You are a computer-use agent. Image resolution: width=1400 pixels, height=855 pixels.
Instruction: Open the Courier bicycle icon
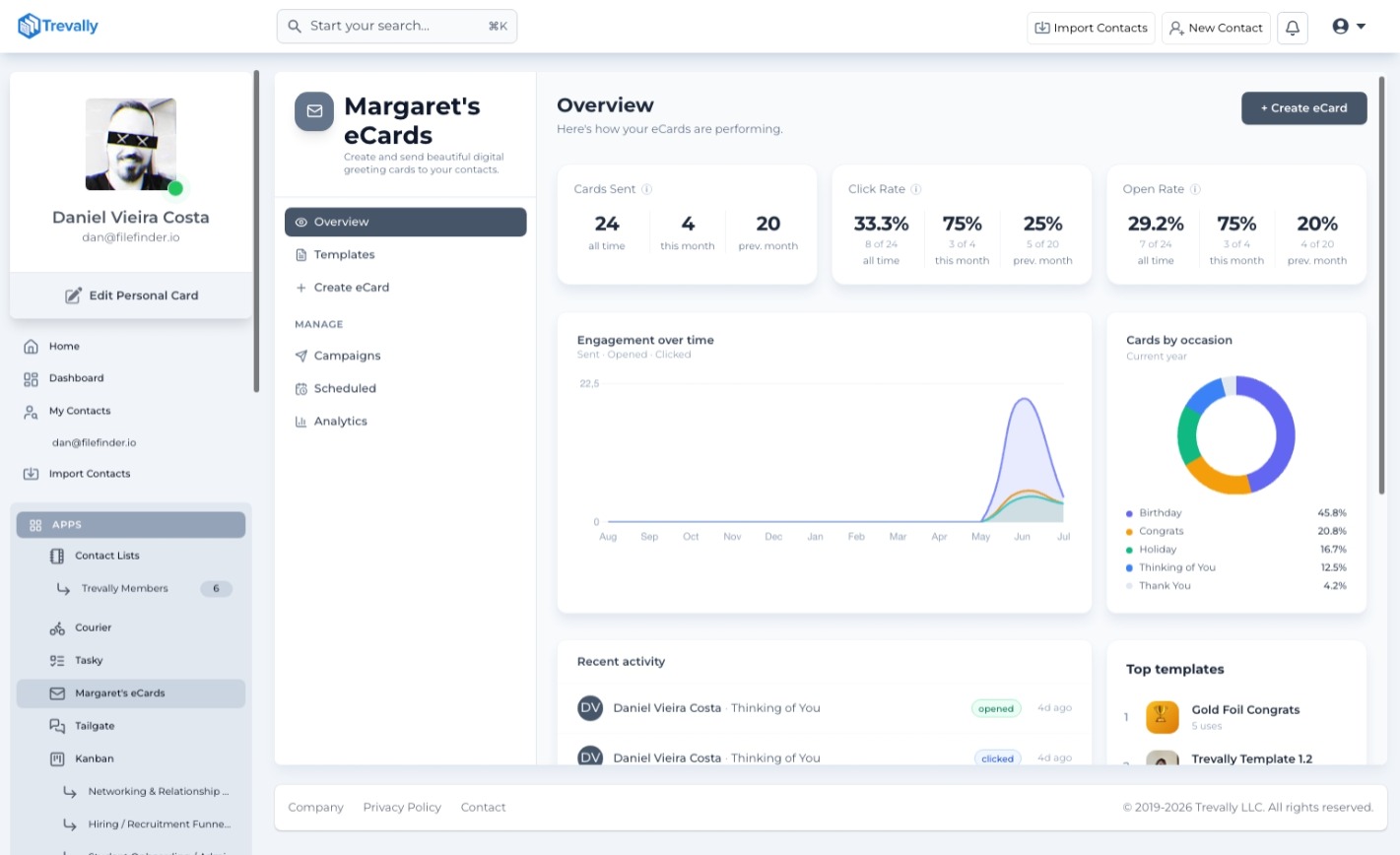[x=57, y=627]
